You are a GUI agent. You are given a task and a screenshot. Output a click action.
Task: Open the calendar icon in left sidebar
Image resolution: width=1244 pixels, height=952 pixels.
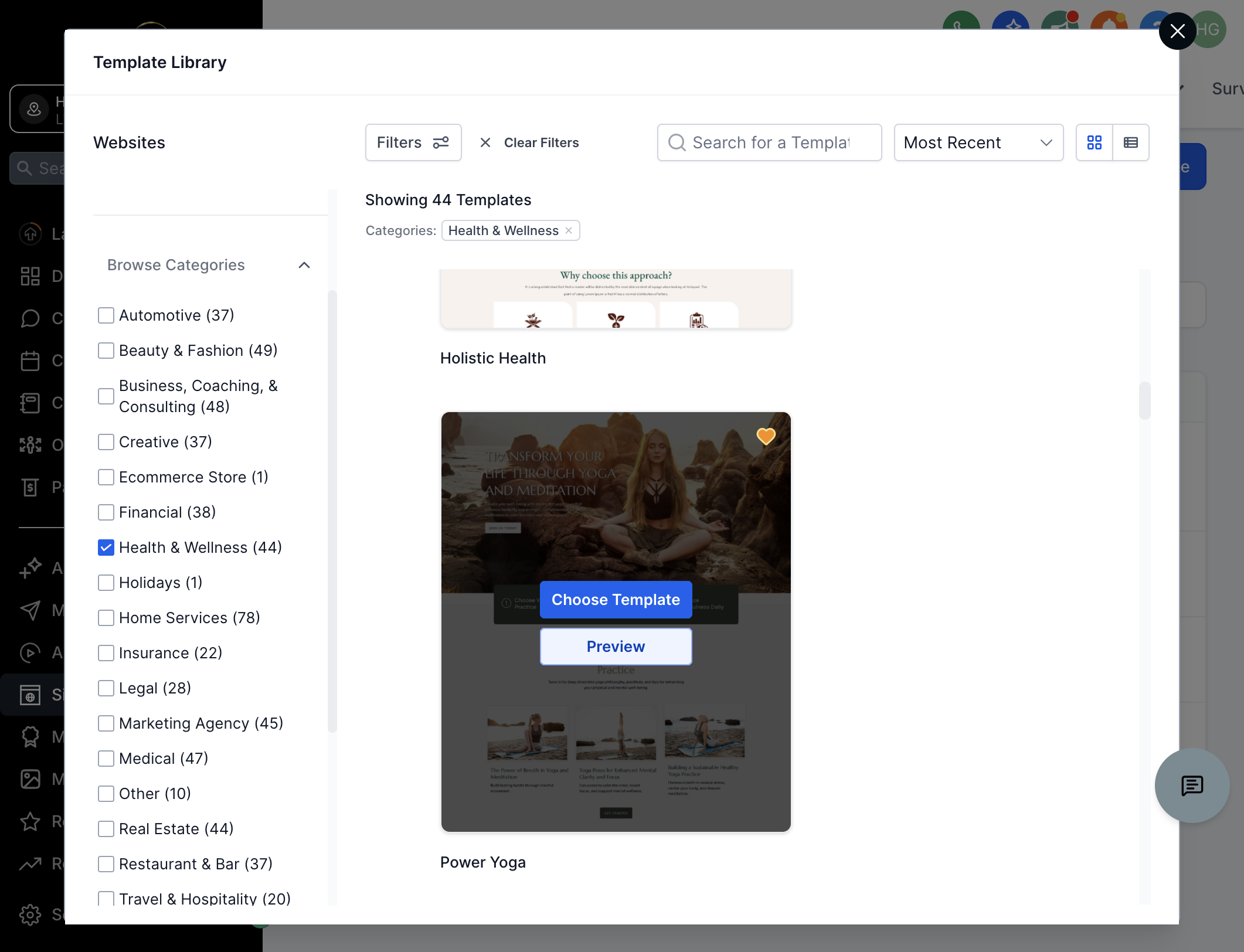pyautogui.click(x=30, y=361)
